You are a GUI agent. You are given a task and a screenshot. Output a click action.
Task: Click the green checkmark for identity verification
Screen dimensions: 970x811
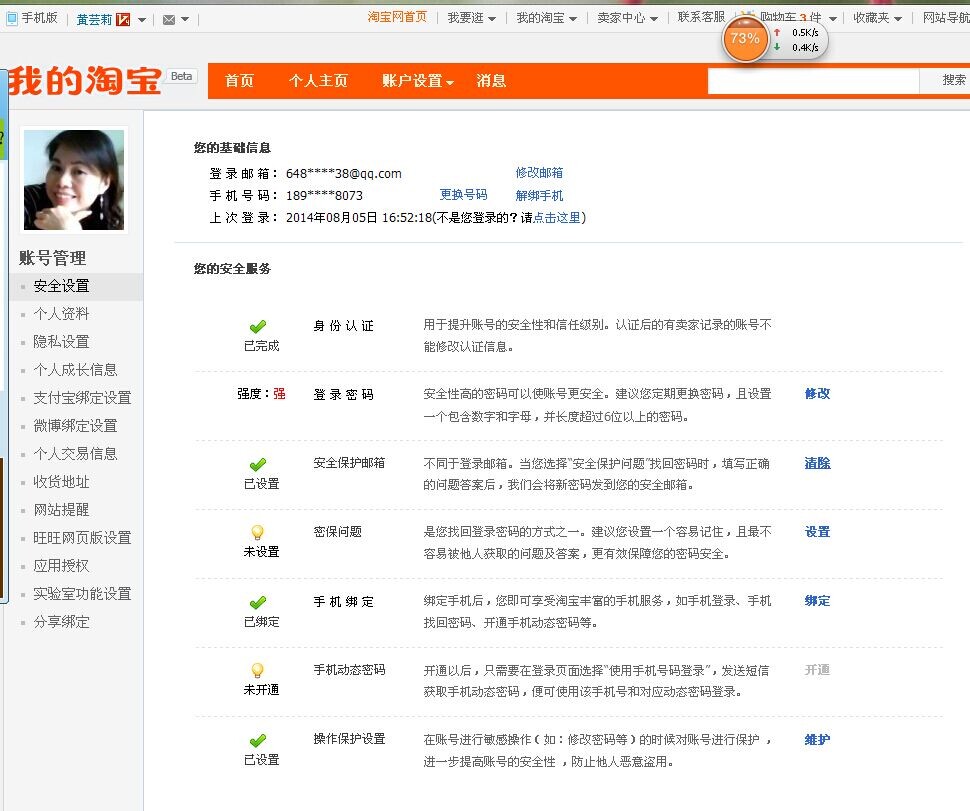tap(258, 326)
